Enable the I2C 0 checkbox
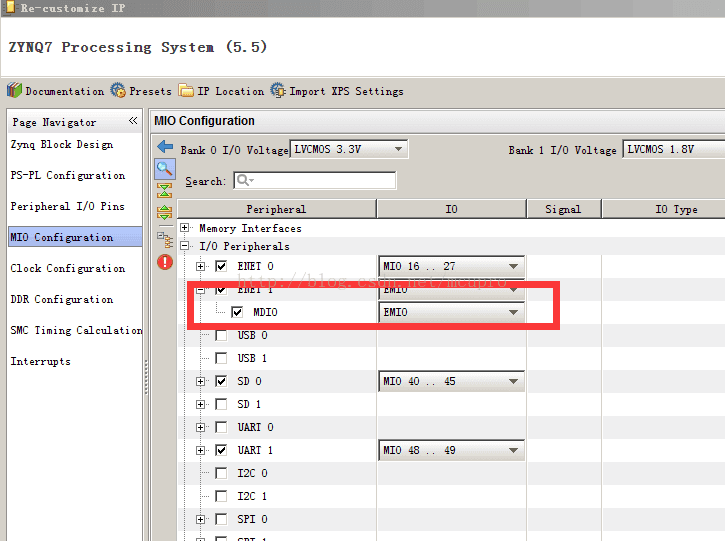 pos(221,473)
